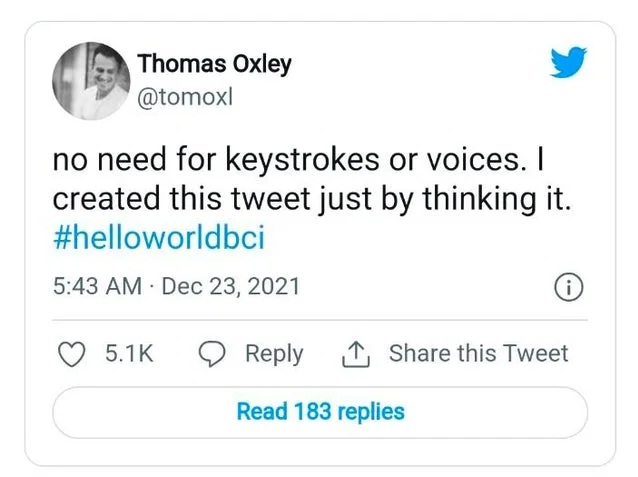Image resolution: width=638 pixels, height=477 pixels.
Task: Click the 5:43 AM time text
Action: (x=96, y=287)
